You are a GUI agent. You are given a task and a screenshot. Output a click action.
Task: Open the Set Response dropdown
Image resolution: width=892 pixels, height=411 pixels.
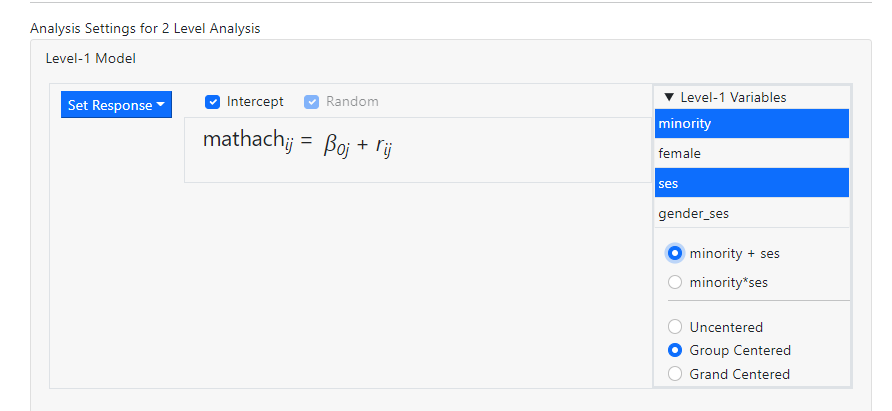click(x=116, y=105)
